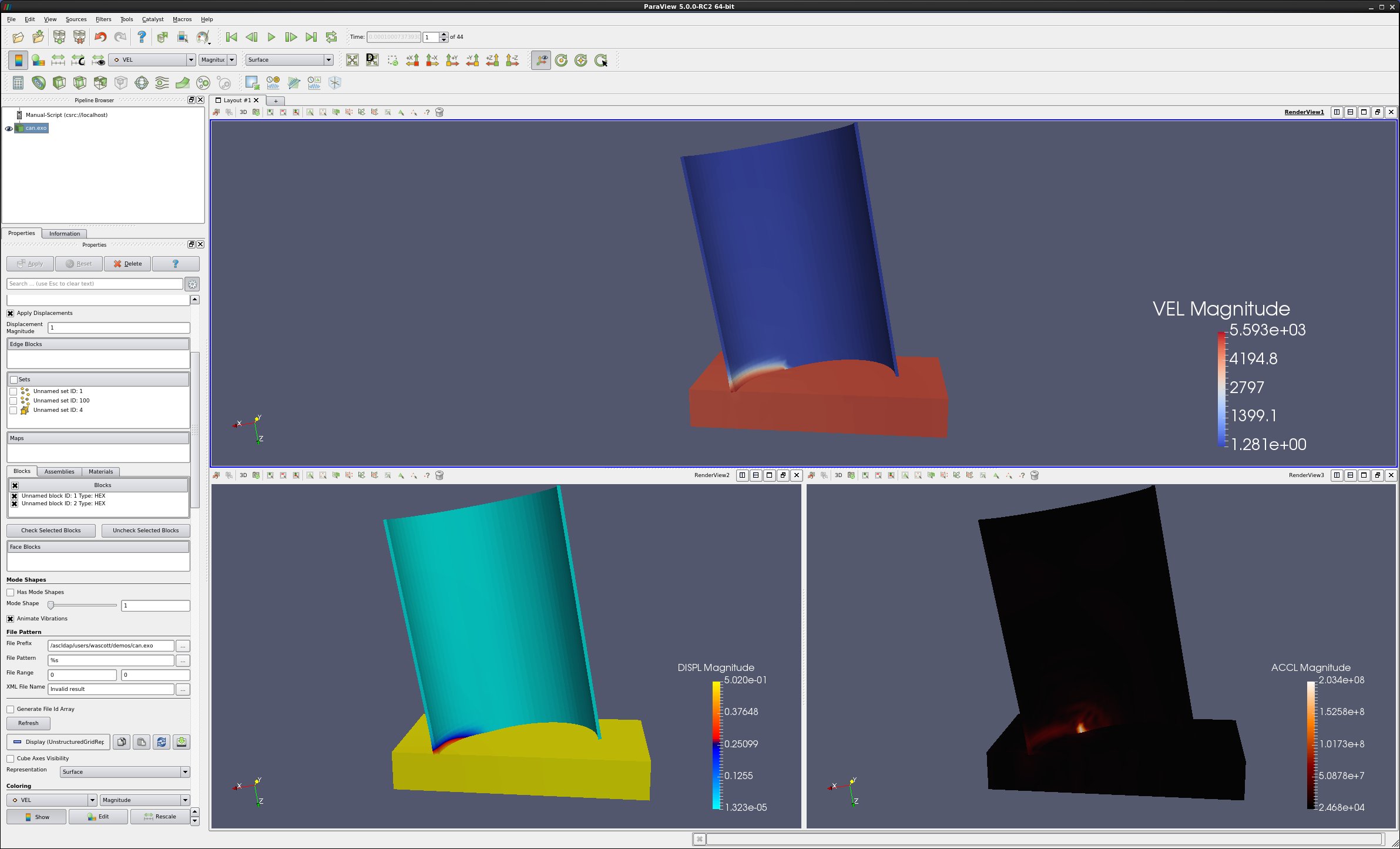Apply the Contour filter icon
Viewport: 1400px width, 849px height.
pyautogui.click(x=39, y=83)
